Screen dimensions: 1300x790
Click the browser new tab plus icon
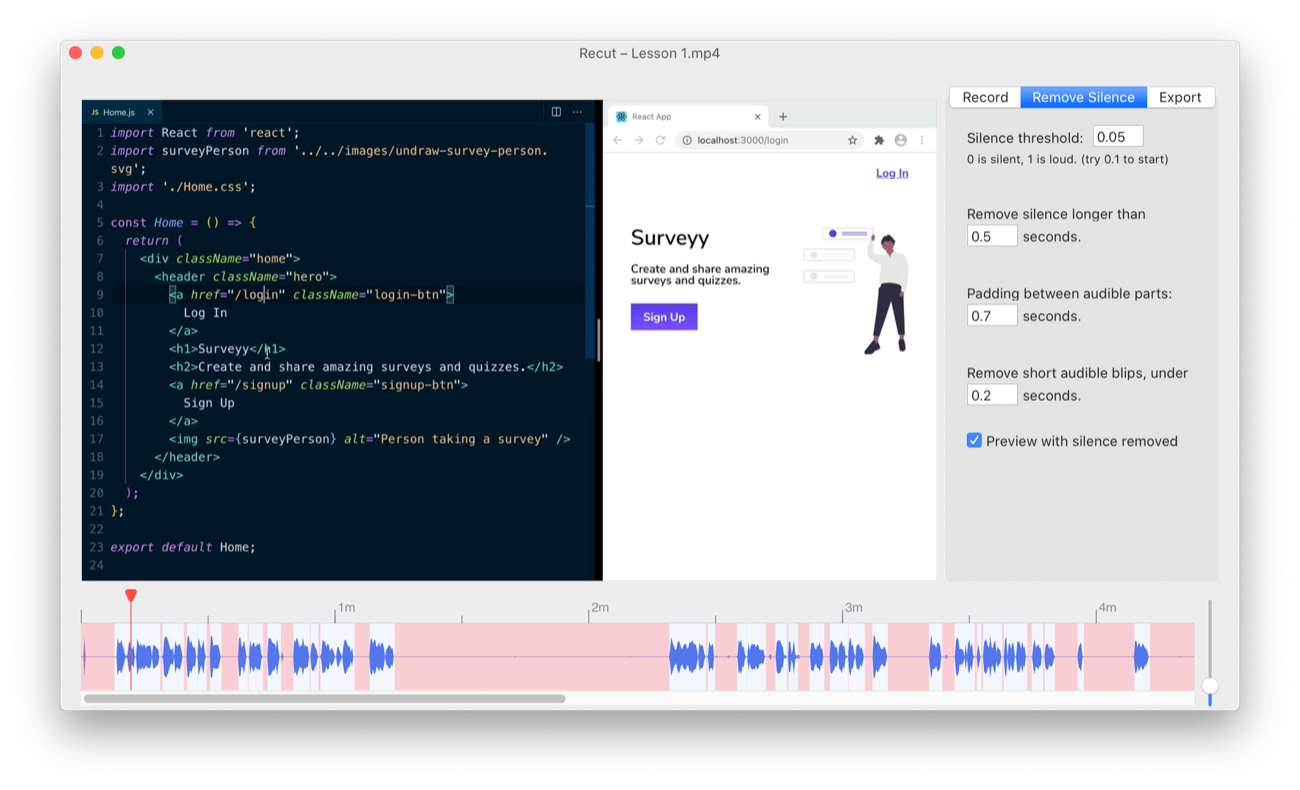783,117
